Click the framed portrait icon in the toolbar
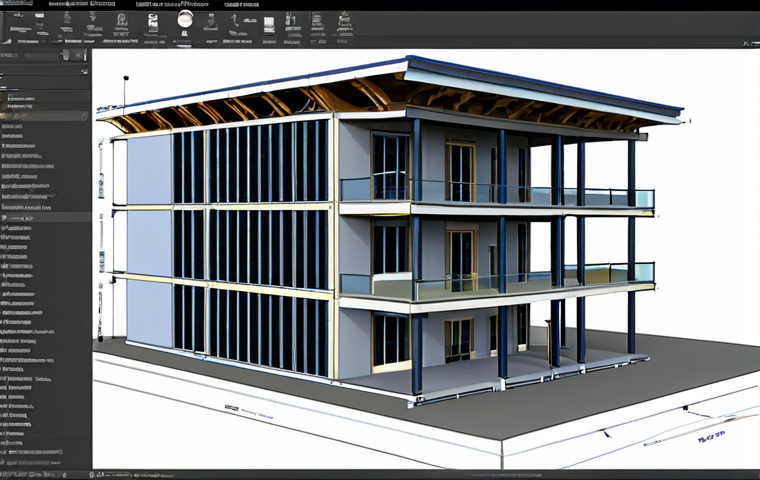The height and width of the screenshot is (480, 760). click(122, 20)
